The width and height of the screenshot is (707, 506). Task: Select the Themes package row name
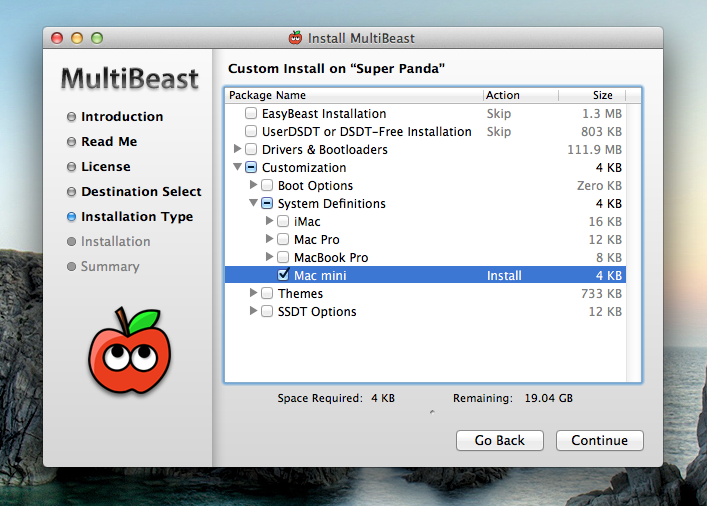coord(300,294)
